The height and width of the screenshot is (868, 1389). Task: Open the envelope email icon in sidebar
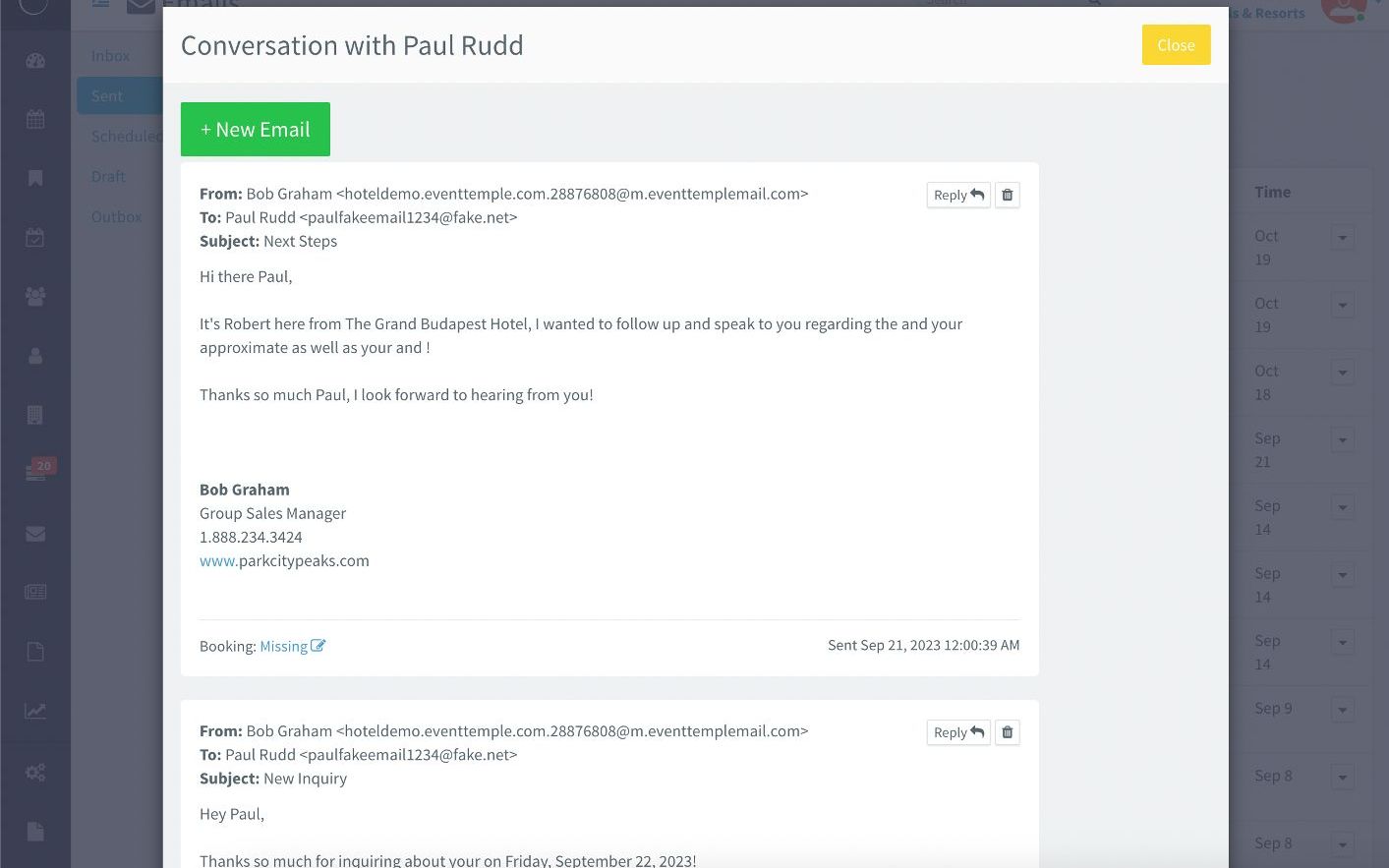tap(35, 534)
